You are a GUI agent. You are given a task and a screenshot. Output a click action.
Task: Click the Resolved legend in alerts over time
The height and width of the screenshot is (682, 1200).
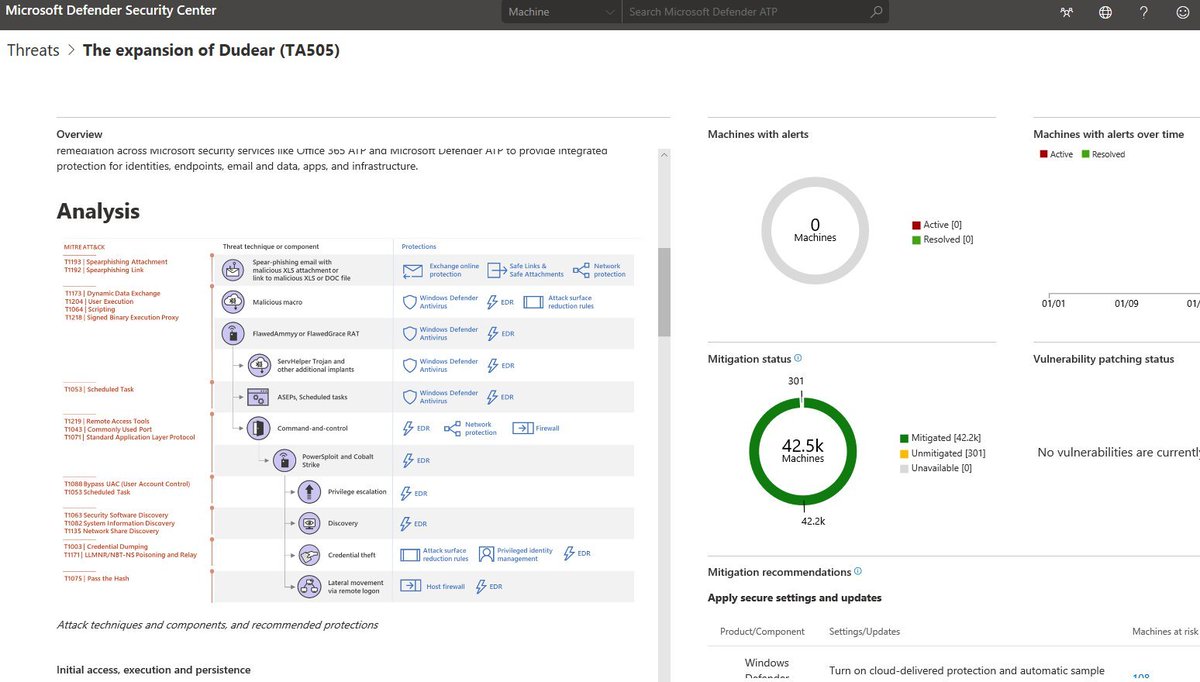click(x=1103, y=154)
